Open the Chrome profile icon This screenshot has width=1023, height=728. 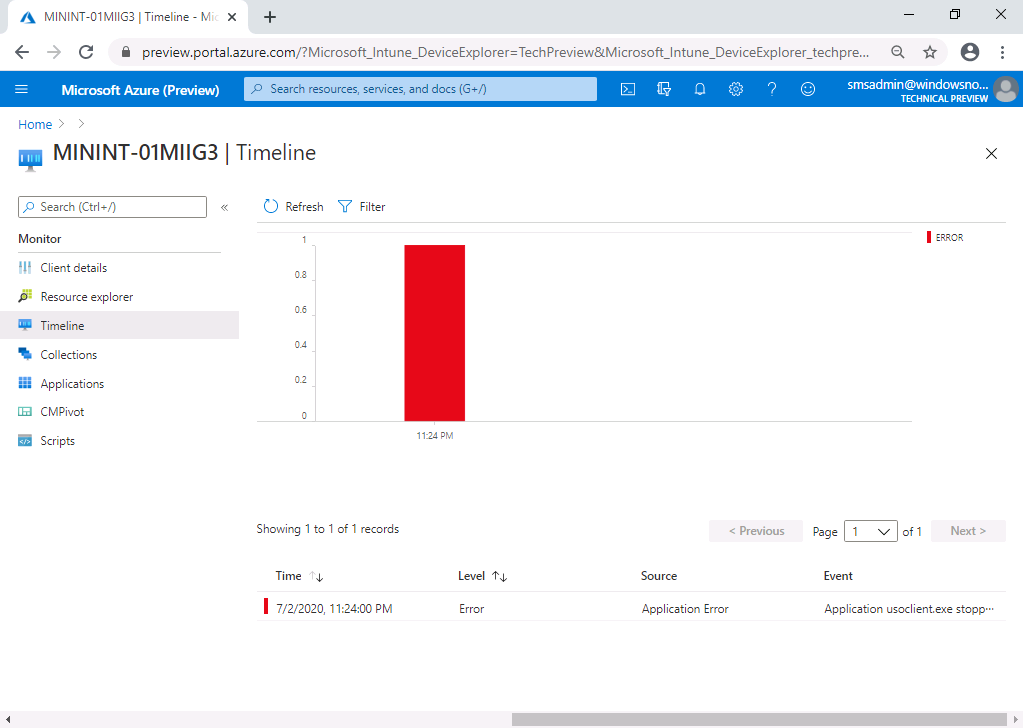coord(970,52)
